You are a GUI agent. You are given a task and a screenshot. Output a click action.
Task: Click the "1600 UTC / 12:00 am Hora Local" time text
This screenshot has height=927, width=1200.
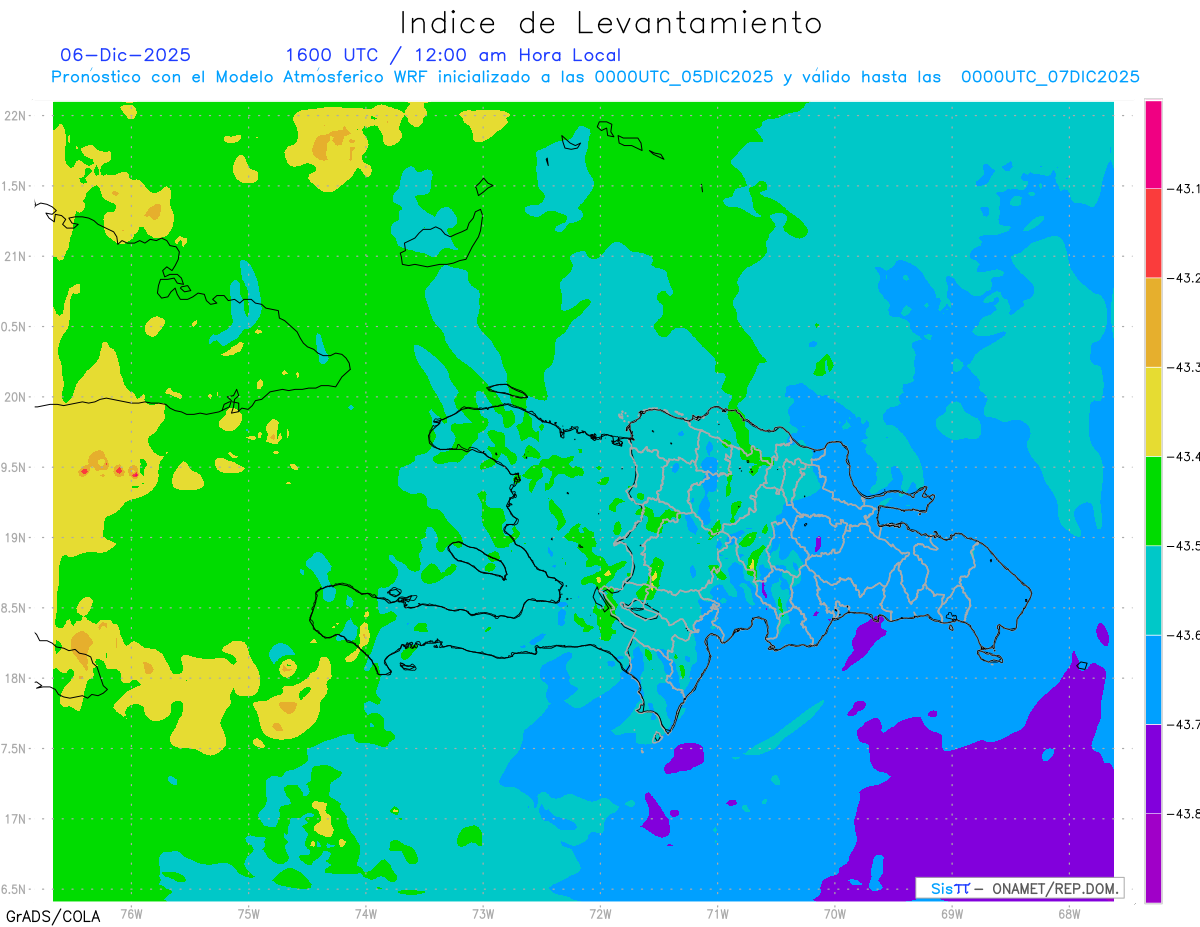coord(453,55)
